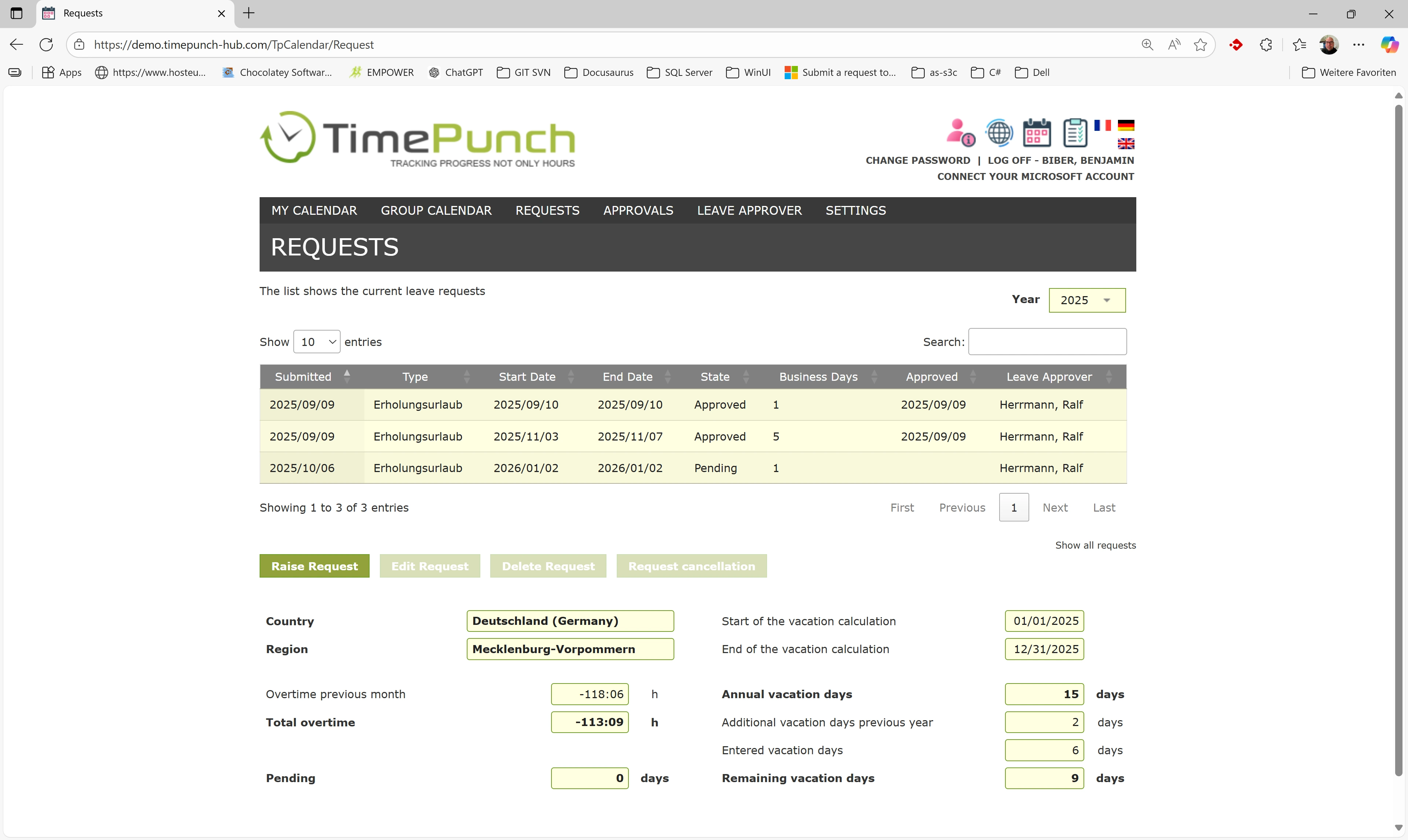This screenshot has height=840, width=1408.
Task: Sort table by Start Date column
Action: click(x=527, y=377)
